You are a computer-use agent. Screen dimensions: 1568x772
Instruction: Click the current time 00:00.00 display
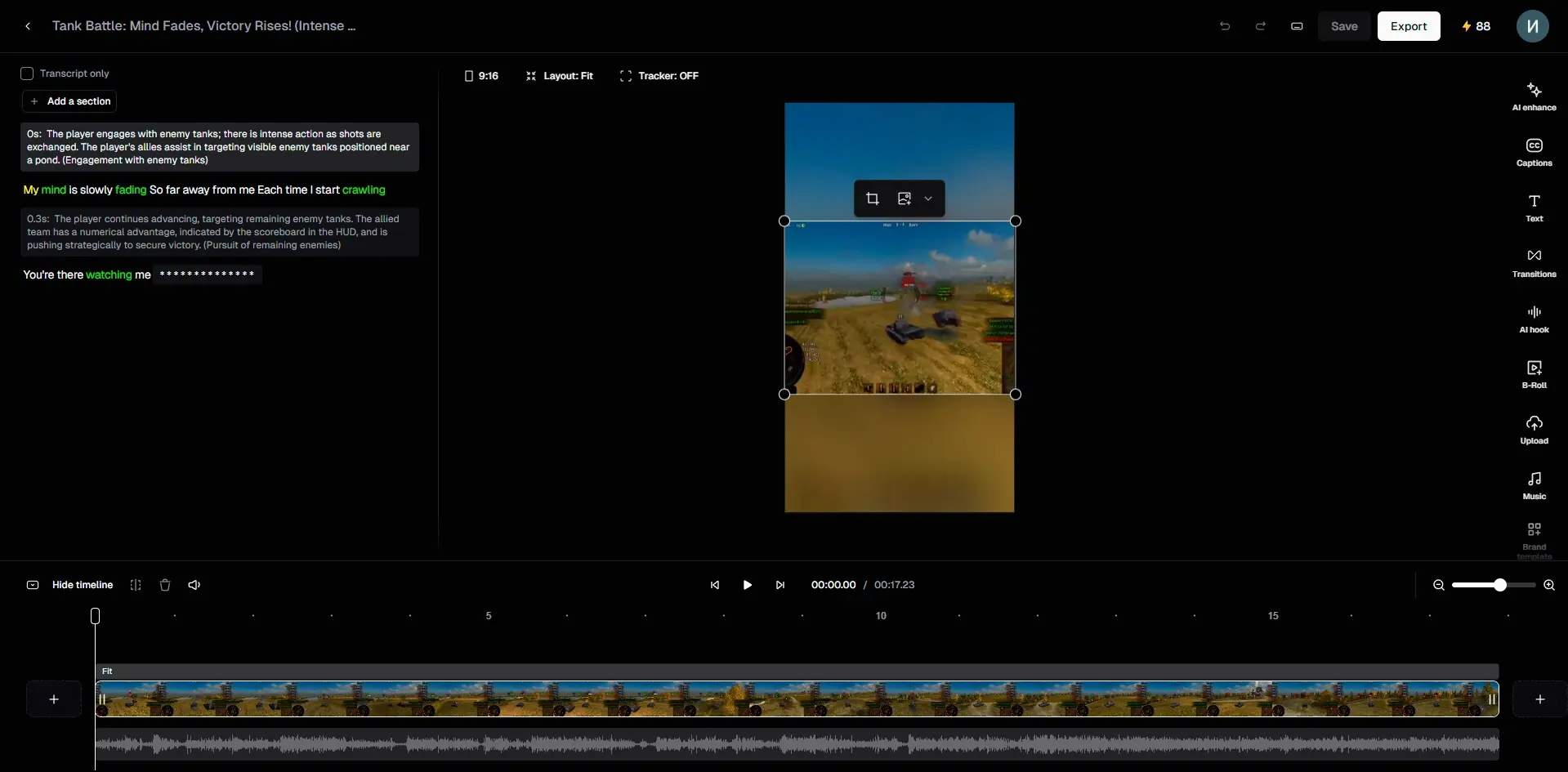[x=833, y=585]
